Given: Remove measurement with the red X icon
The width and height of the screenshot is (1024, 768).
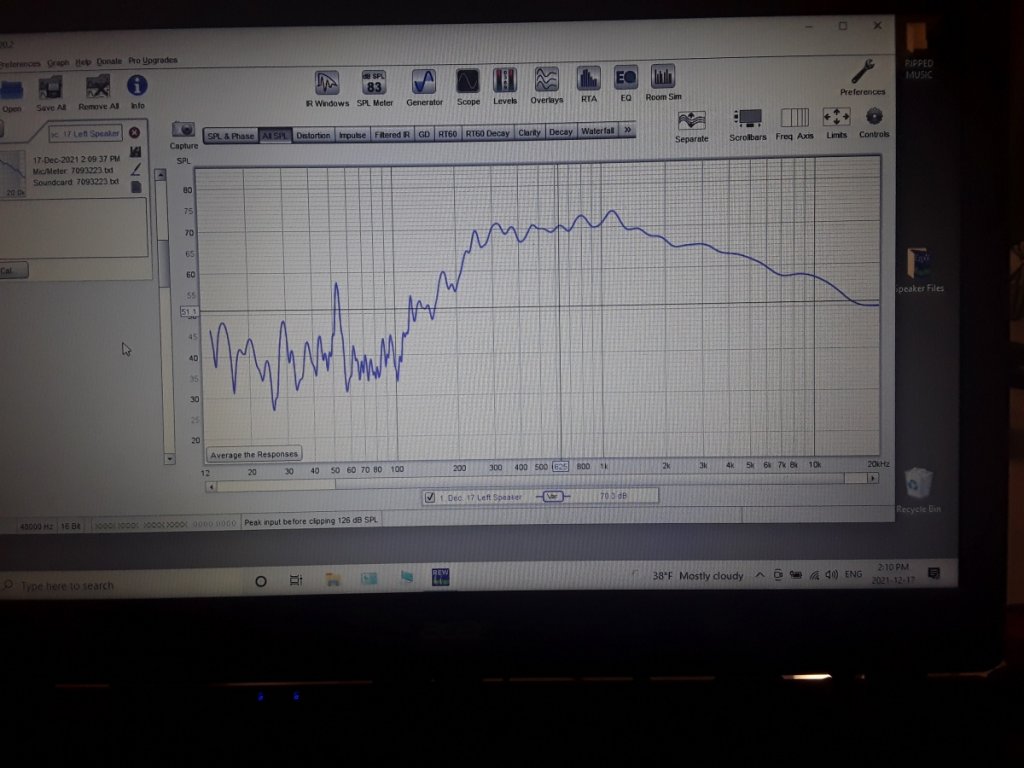Looking at the screenshot, I should pos(135,133).
